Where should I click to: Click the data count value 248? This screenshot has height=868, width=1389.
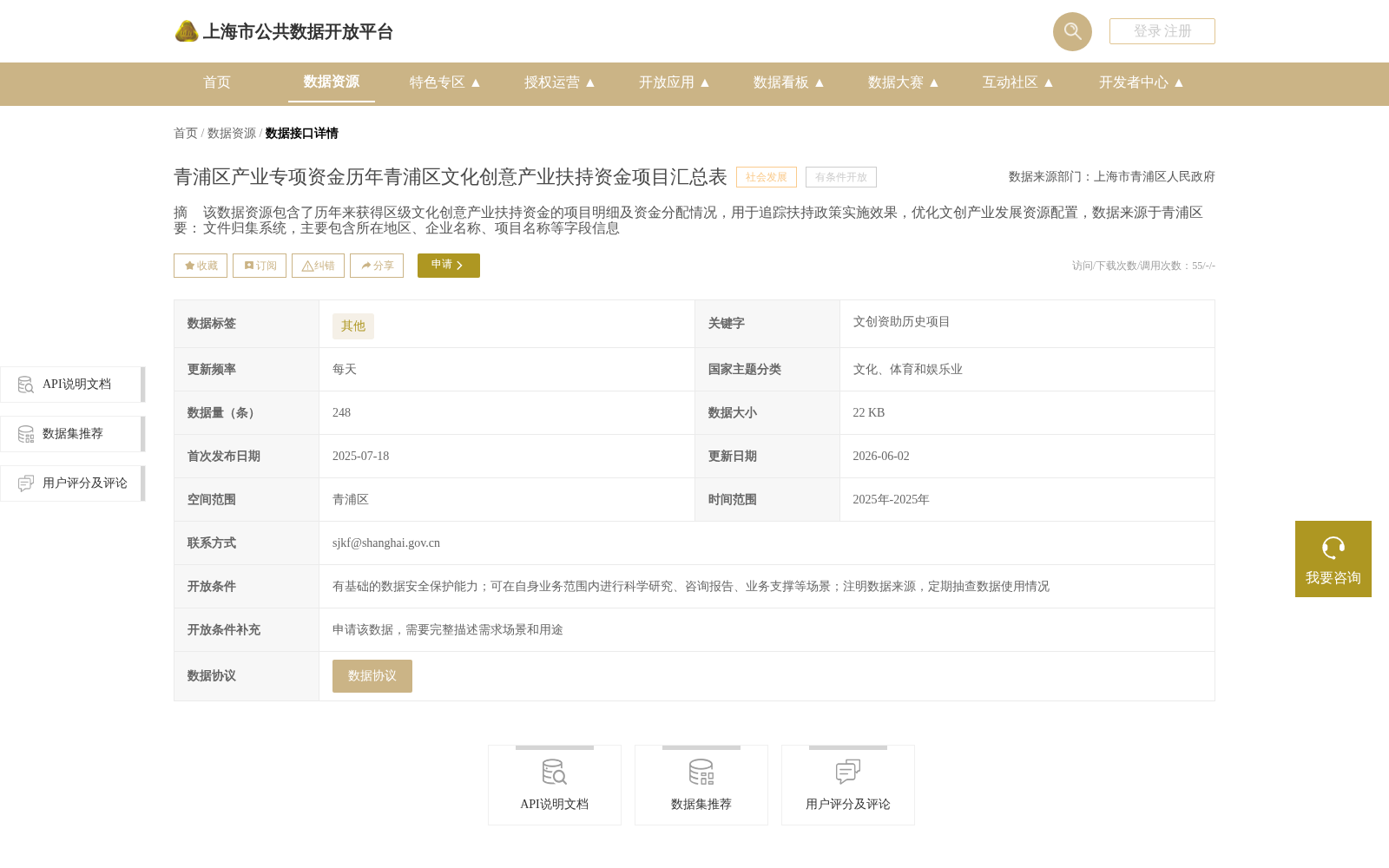coord(342,413)
